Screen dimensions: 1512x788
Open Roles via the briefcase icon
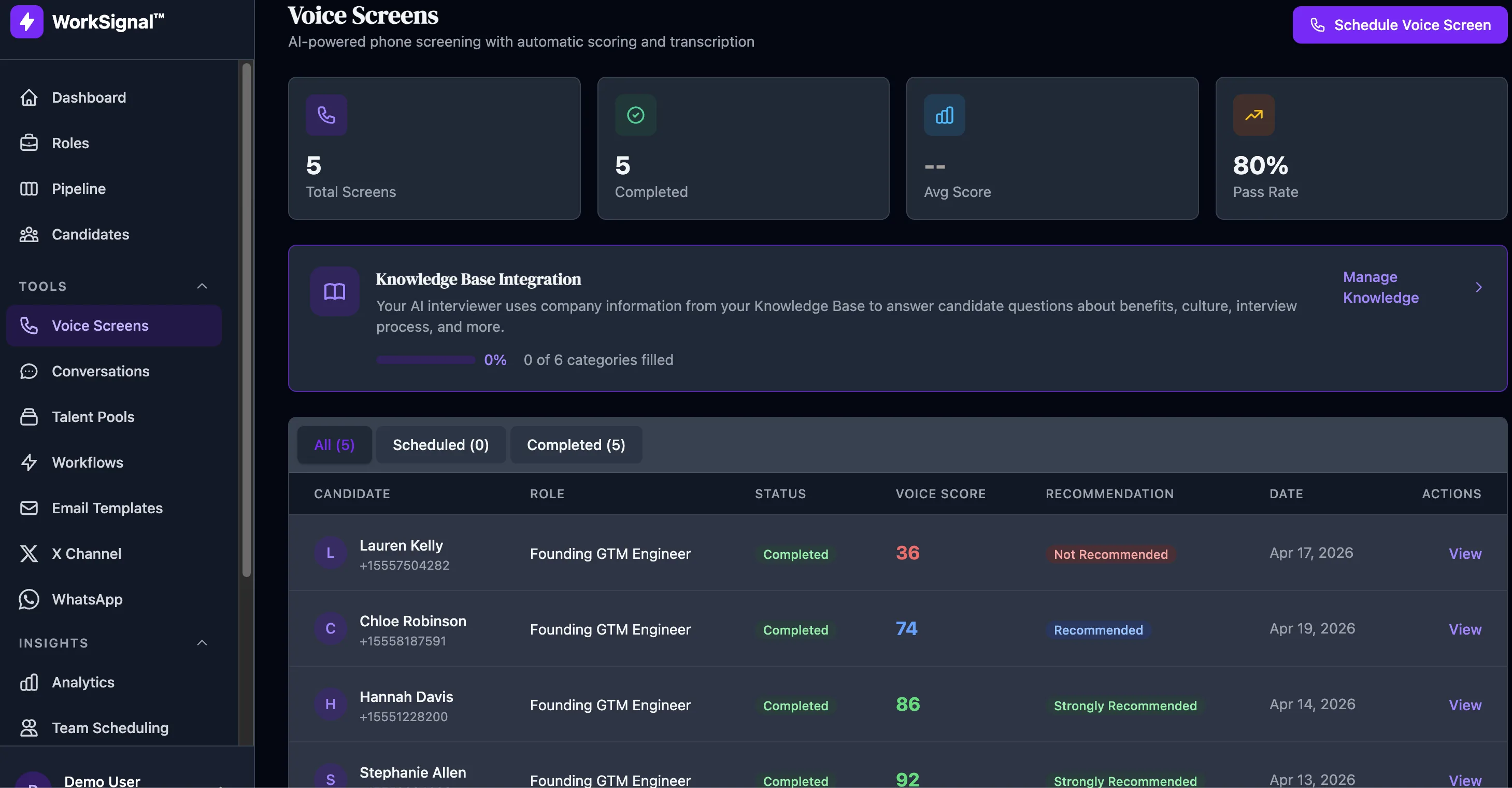(x=29, y=143)
